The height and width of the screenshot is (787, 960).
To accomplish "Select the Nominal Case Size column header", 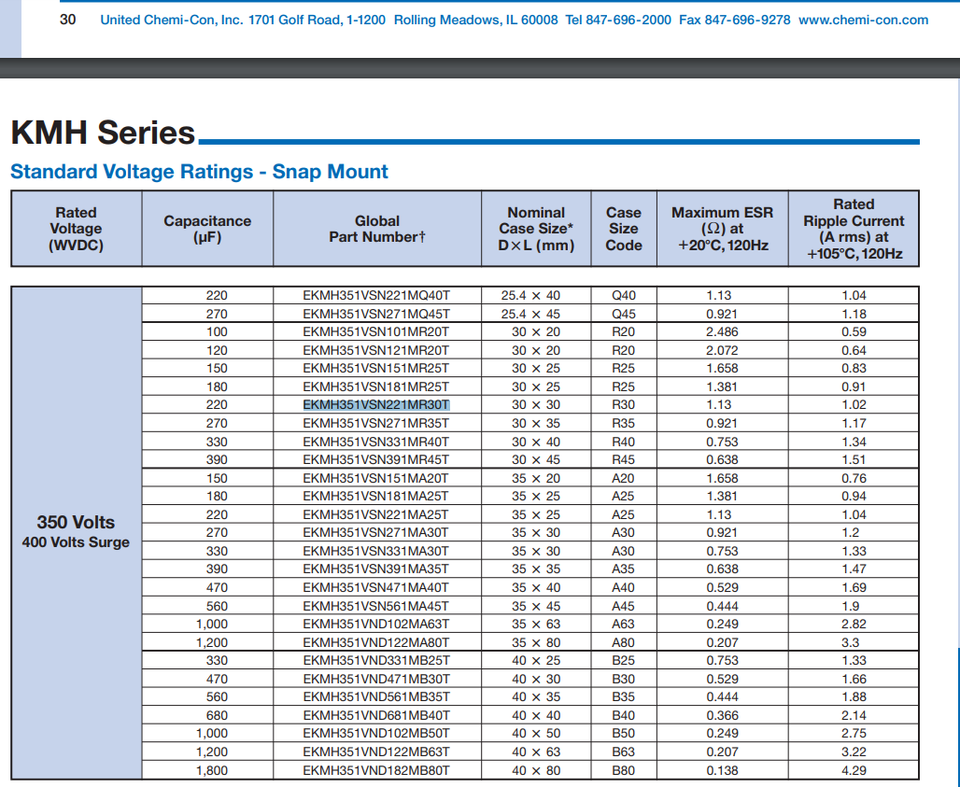I will (536, 229).
